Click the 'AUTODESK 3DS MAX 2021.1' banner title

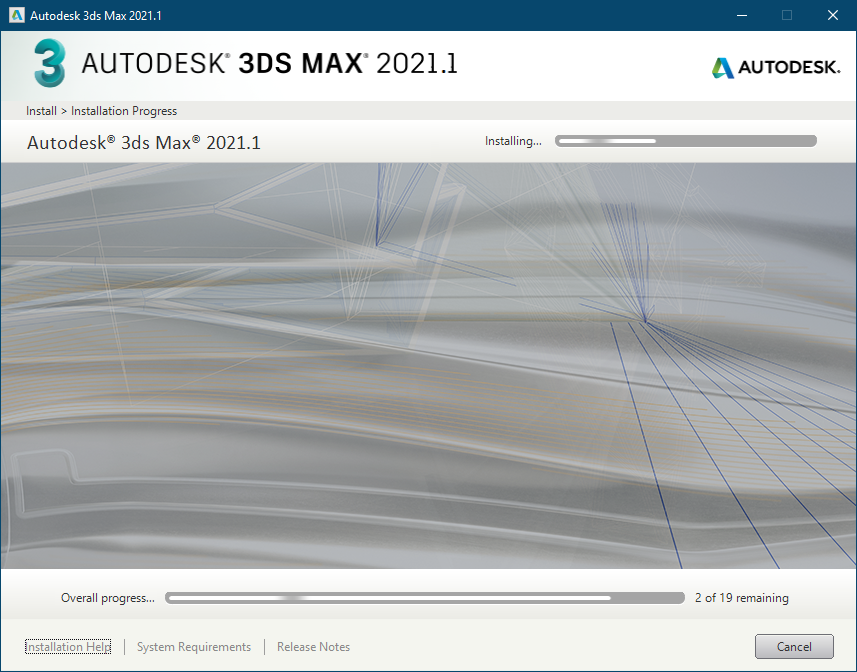269,63
